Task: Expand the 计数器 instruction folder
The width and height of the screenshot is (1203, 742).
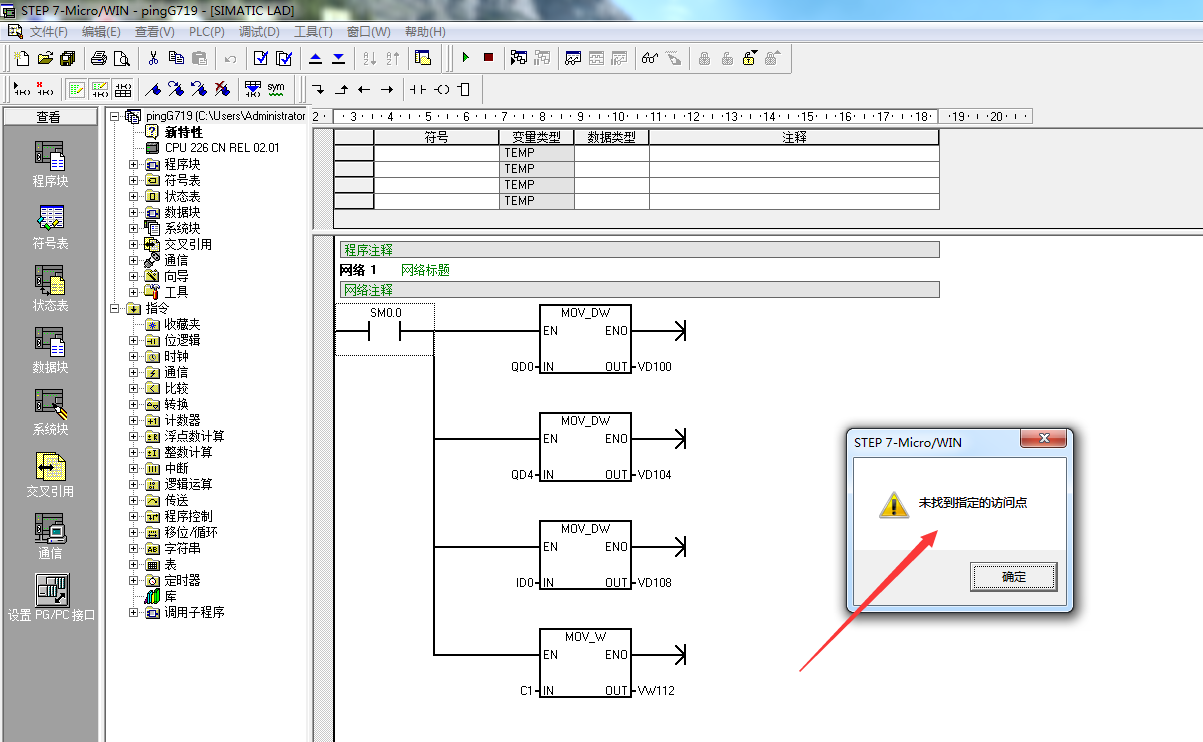Action: pyautogui.click(x=134, y=420)
